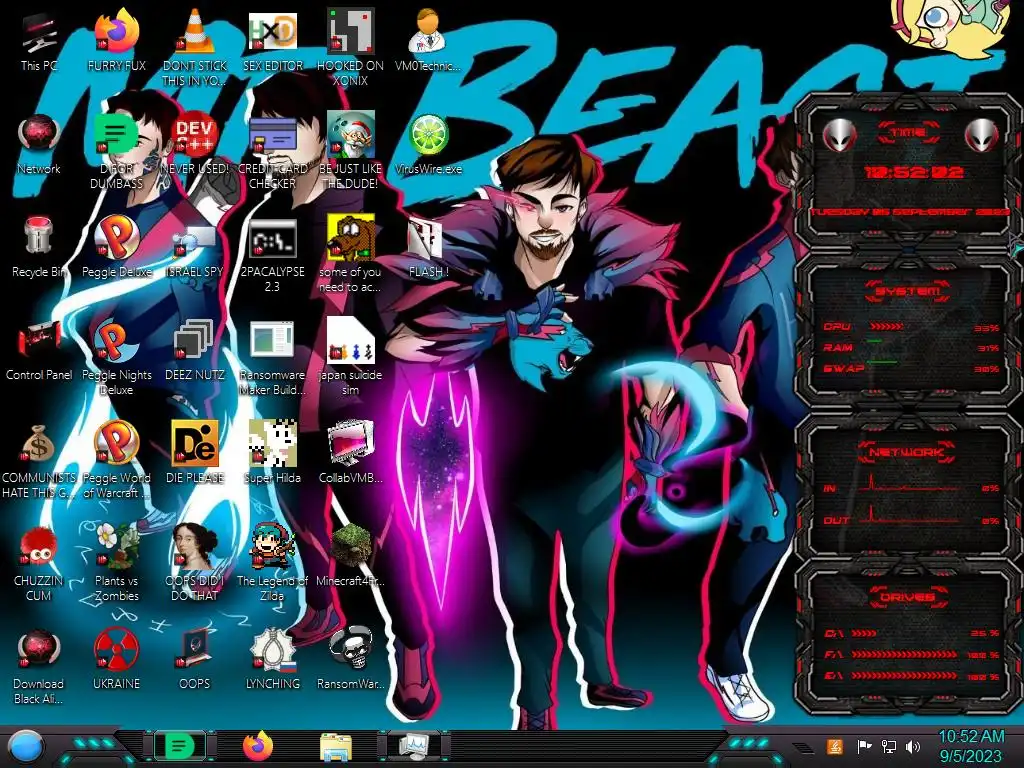Open File Explorer from the taskbar
The height and width of the screenshot is (768, 1024).
point(336,747)
